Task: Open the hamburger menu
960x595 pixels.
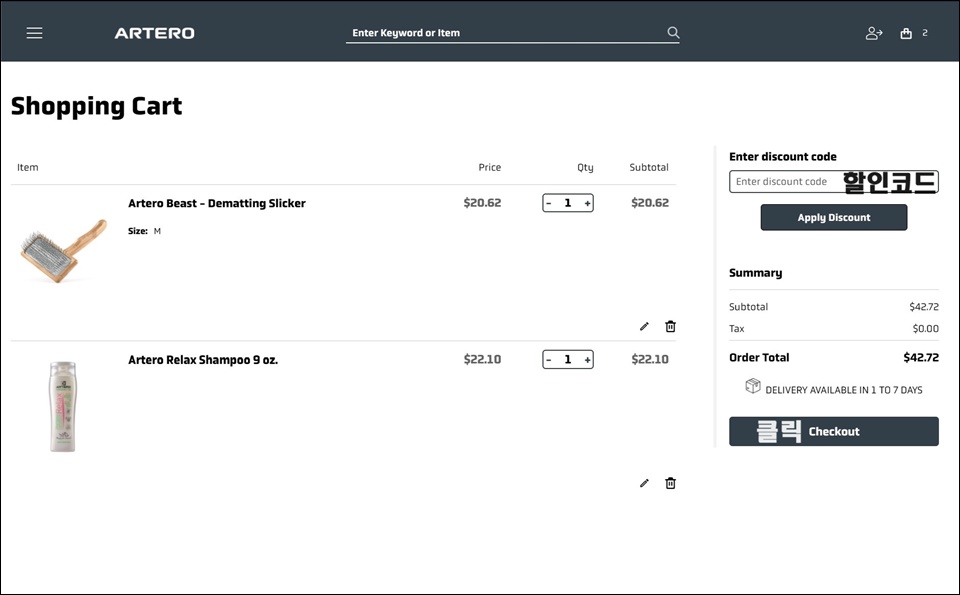Action: click(34, 33)
